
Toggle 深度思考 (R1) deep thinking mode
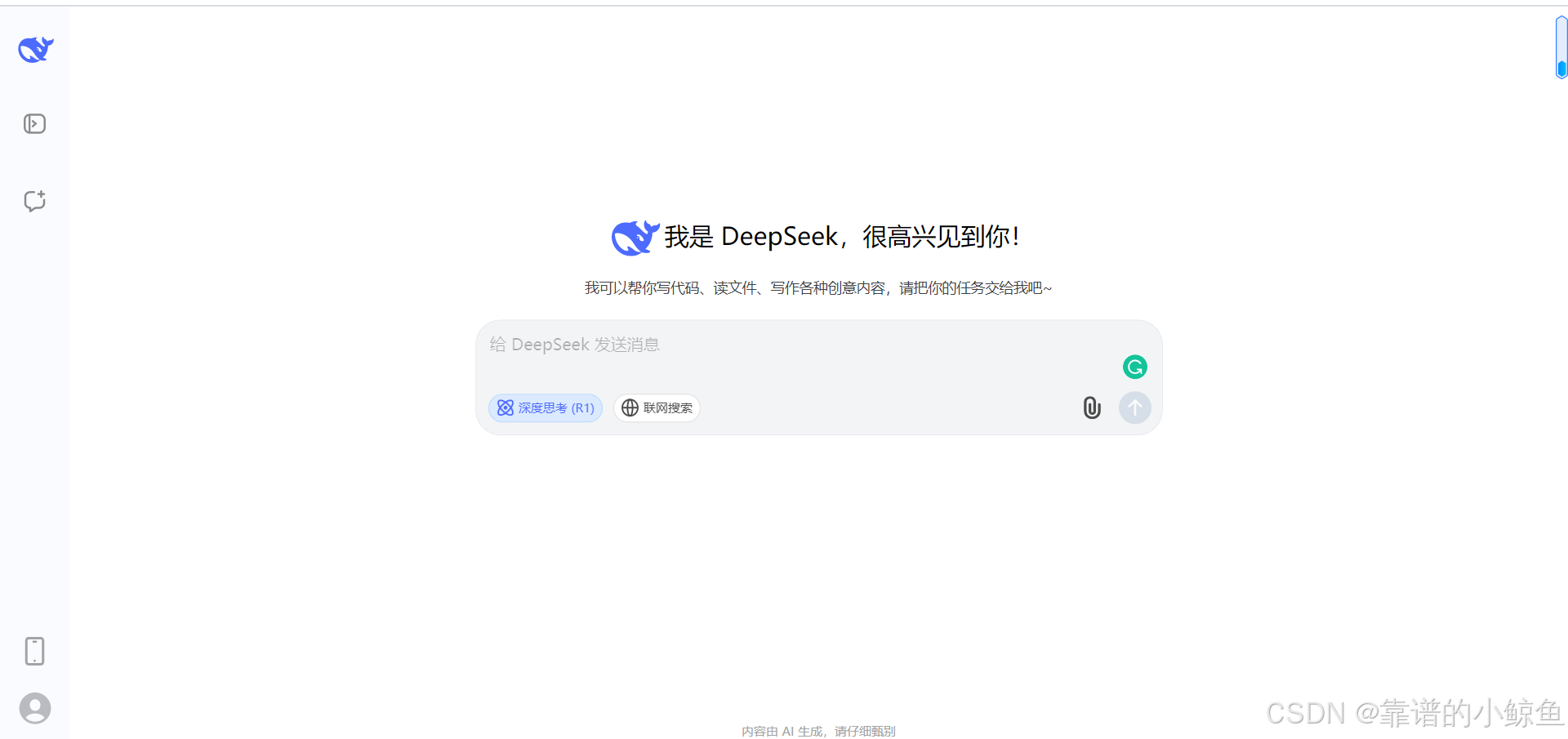(546, 407)
